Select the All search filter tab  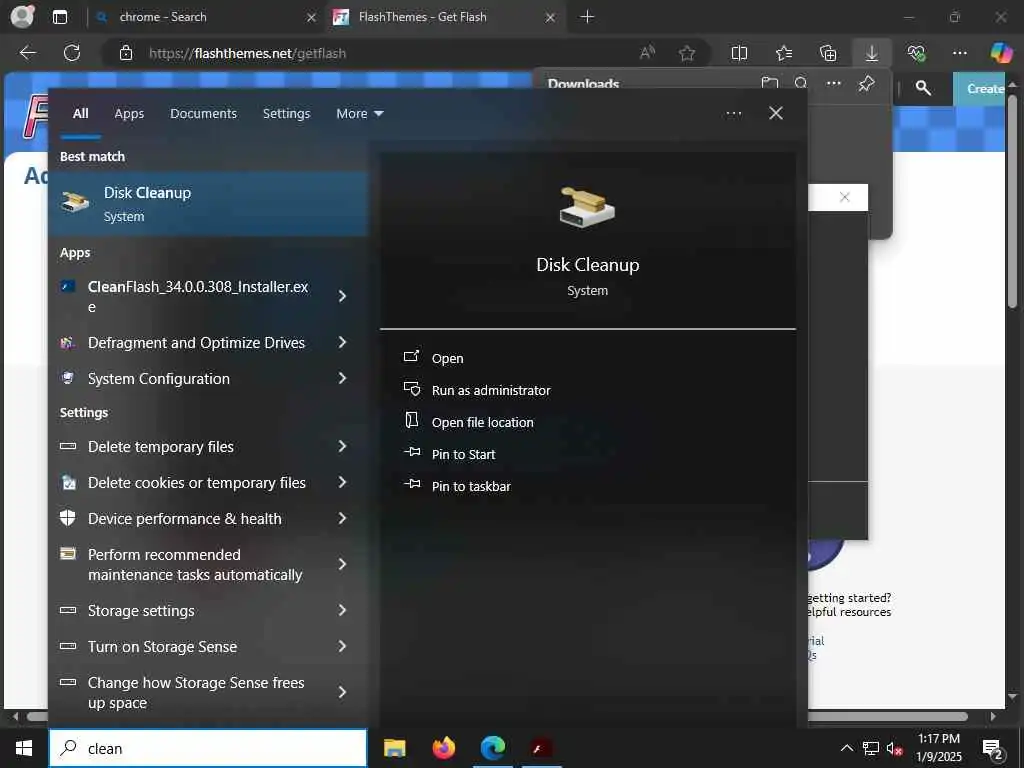tap(80, 114)
